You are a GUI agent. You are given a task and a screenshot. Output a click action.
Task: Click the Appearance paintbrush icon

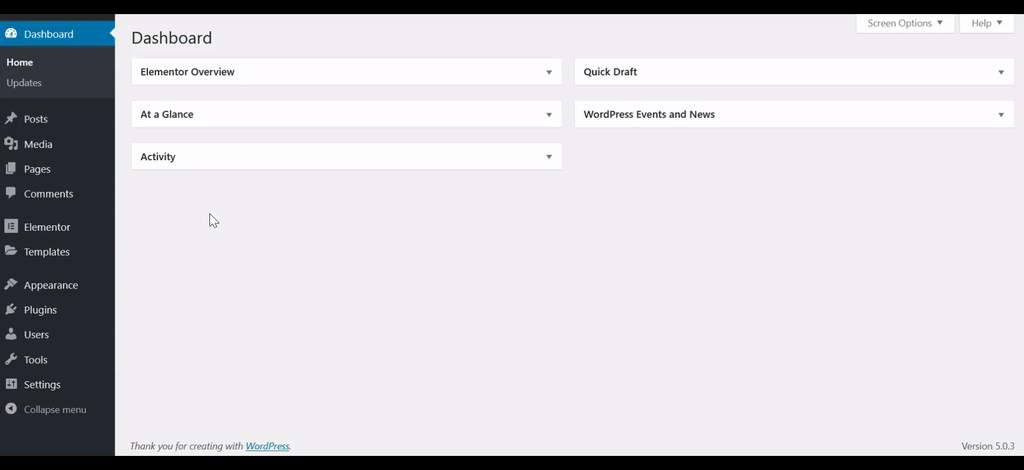[x=11, y=285]
